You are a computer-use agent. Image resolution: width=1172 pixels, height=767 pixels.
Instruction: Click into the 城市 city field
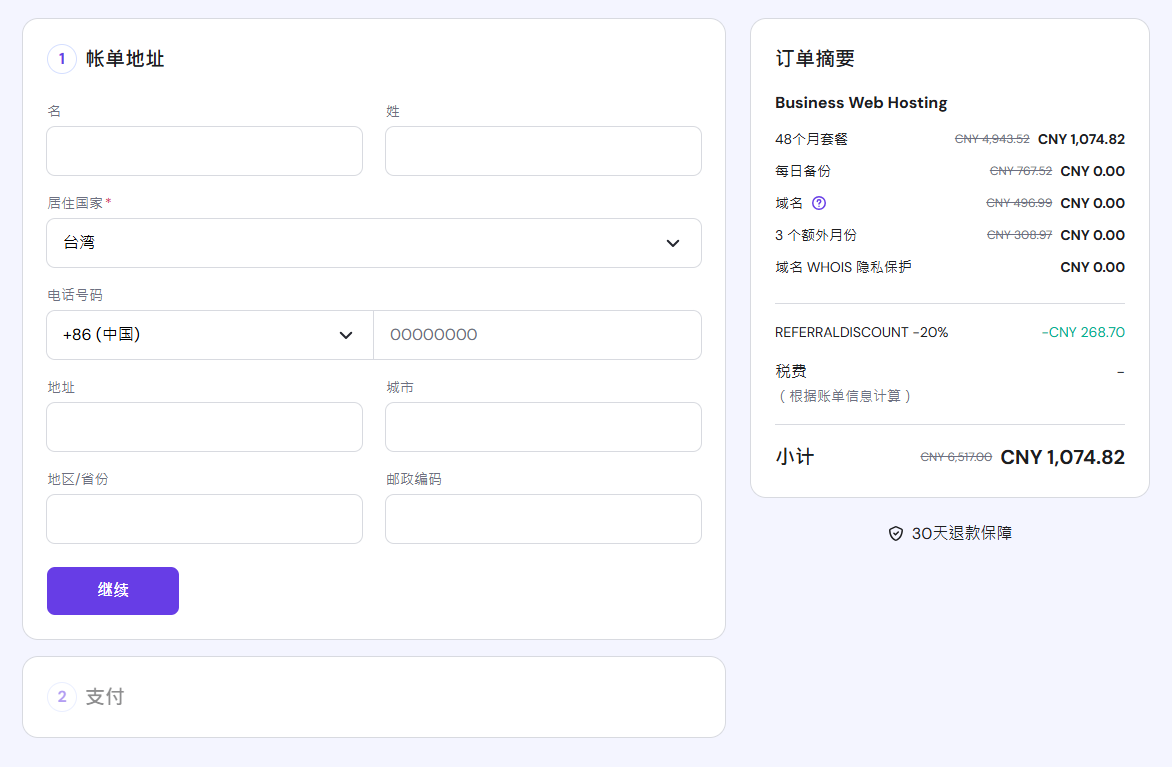[x=543, y=427]
